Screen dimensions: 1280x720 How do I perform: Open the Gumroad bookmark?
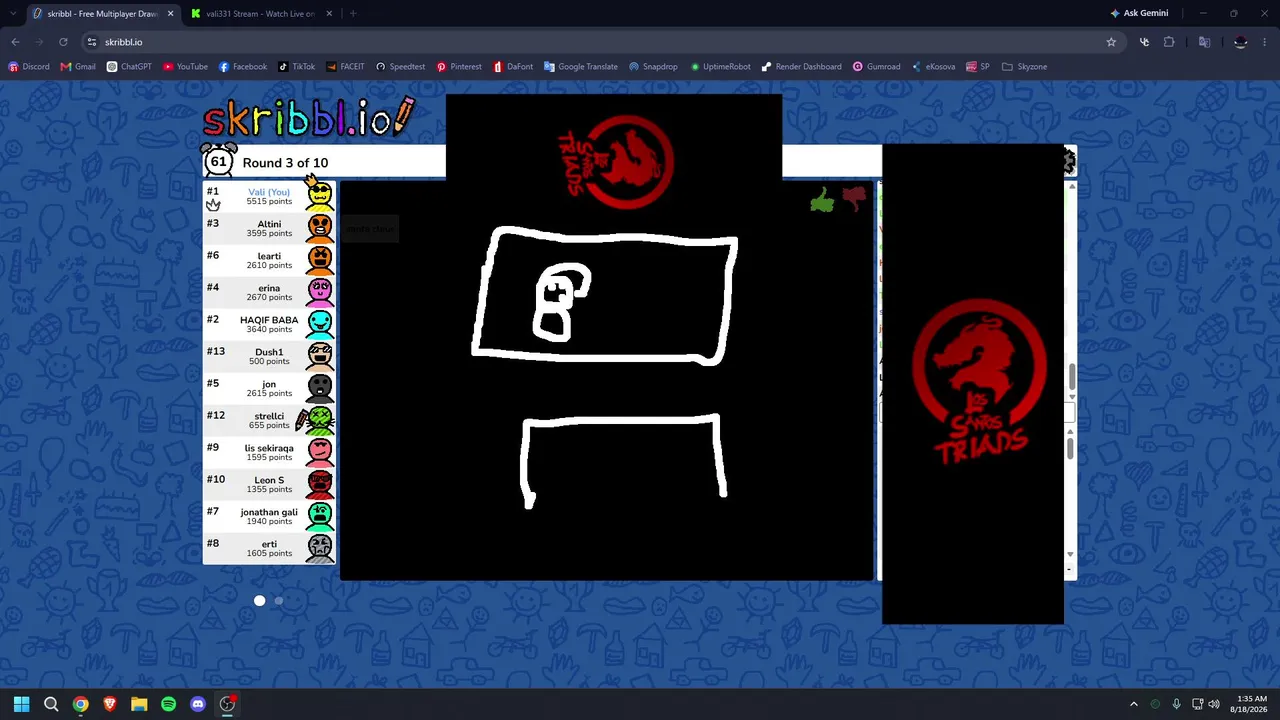tap(877, 67)
